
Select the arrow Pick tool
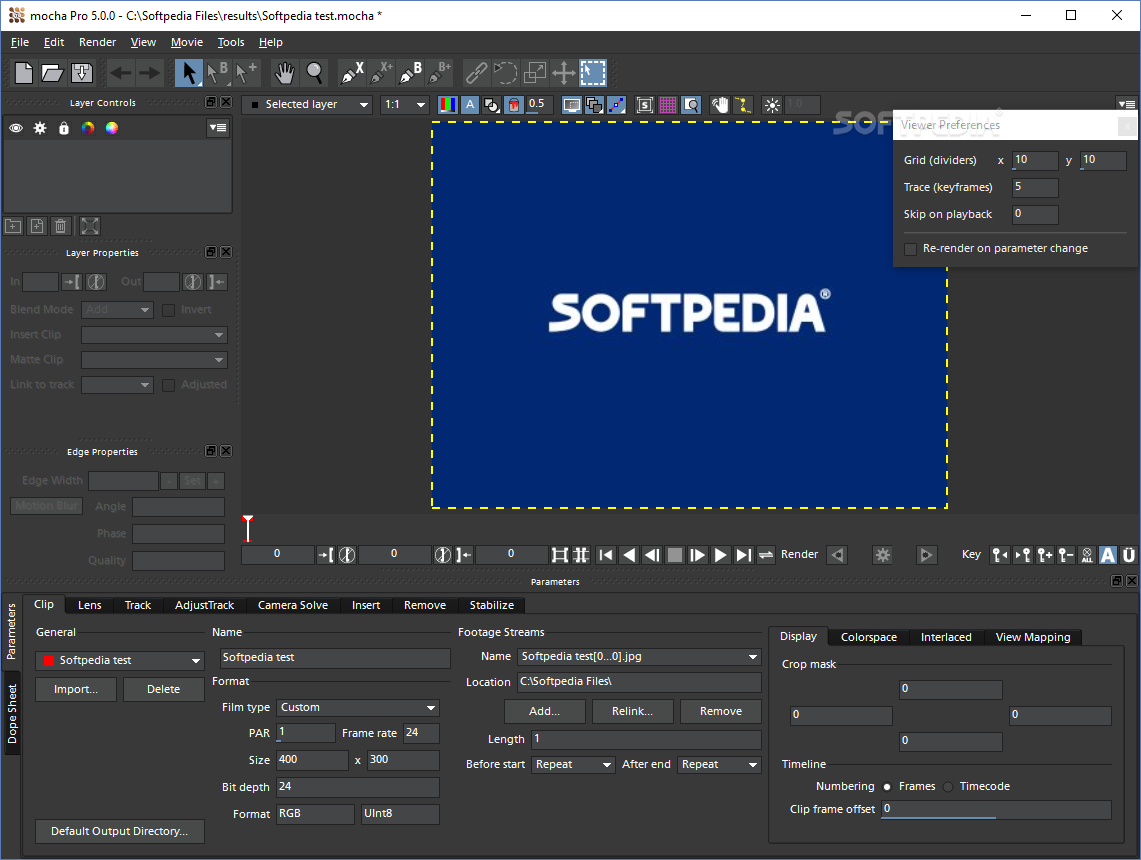coord(188,73)
